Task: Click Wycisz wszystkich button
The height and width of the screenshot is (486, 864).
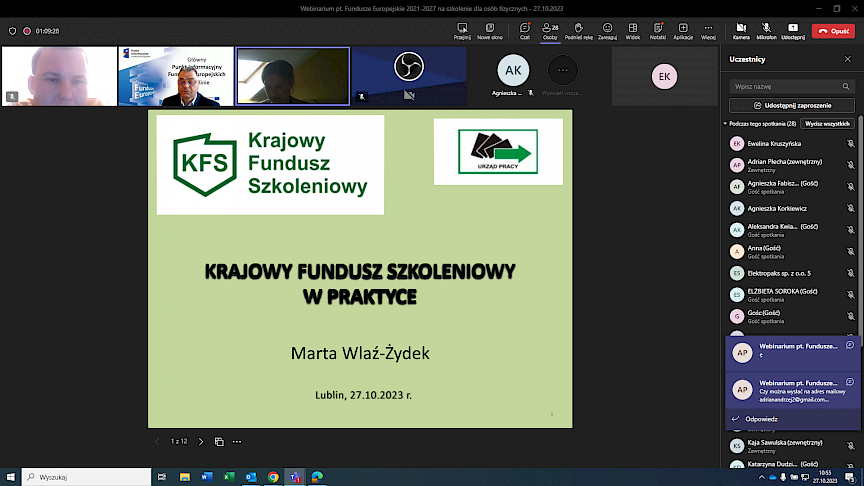Action: click(827, 124)
